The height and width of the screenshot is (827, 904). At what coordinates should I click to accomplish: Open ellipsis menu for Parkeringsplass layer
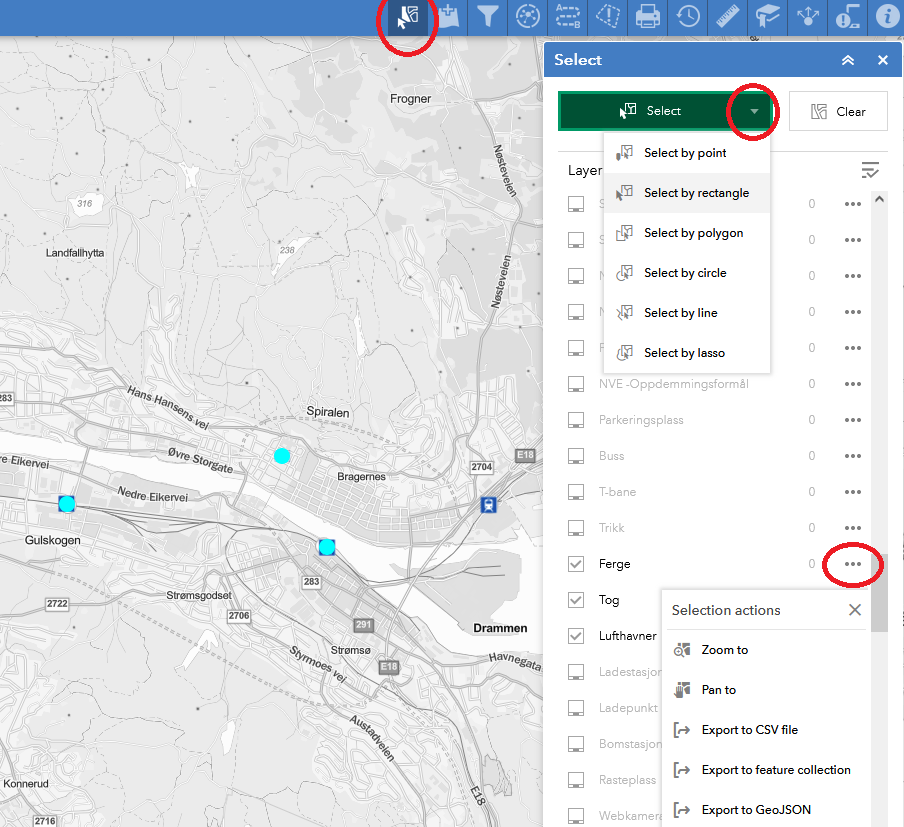tap(853, 420)
